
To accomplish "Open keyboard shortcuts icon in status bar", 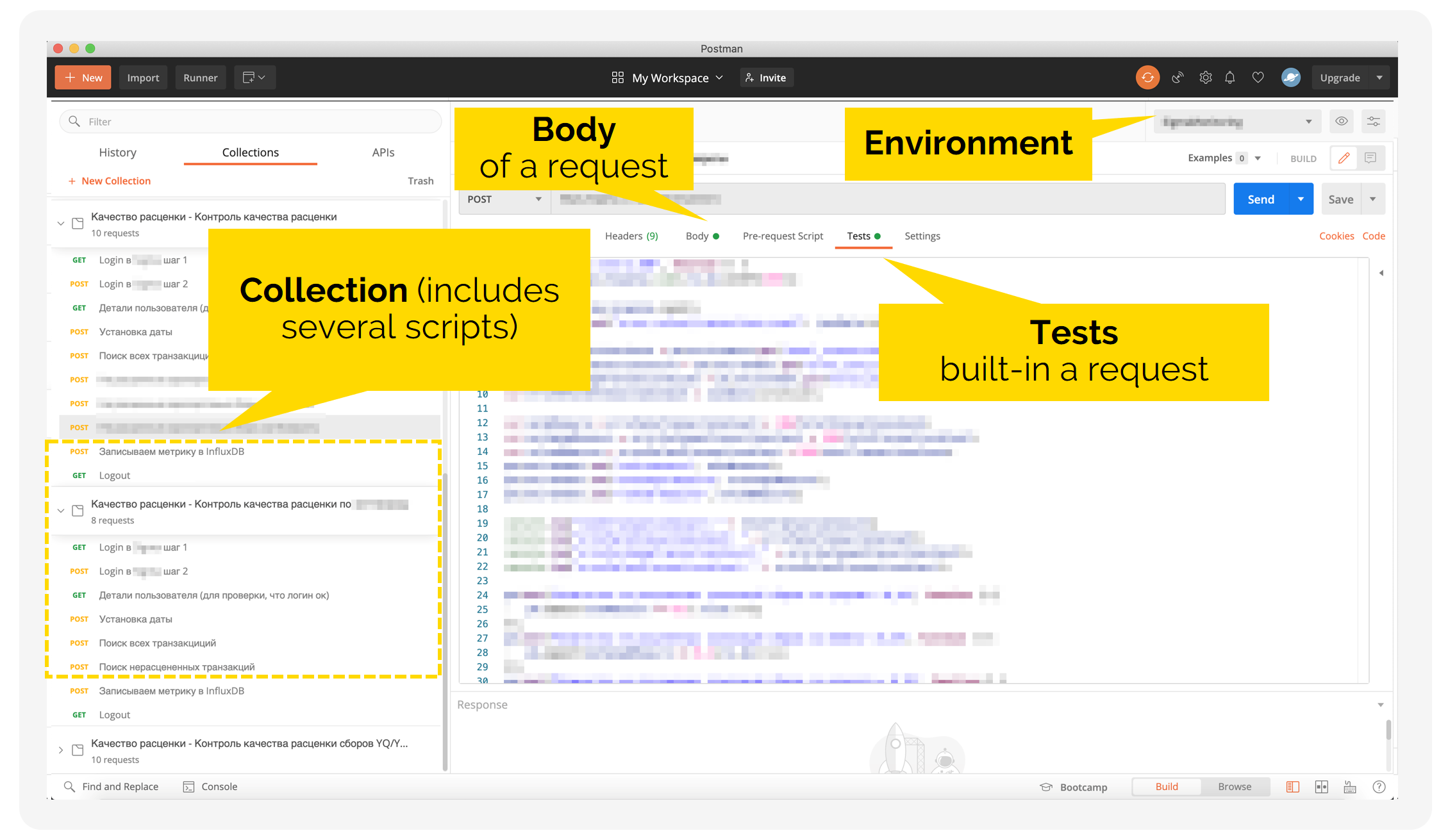I will 1350,787.
